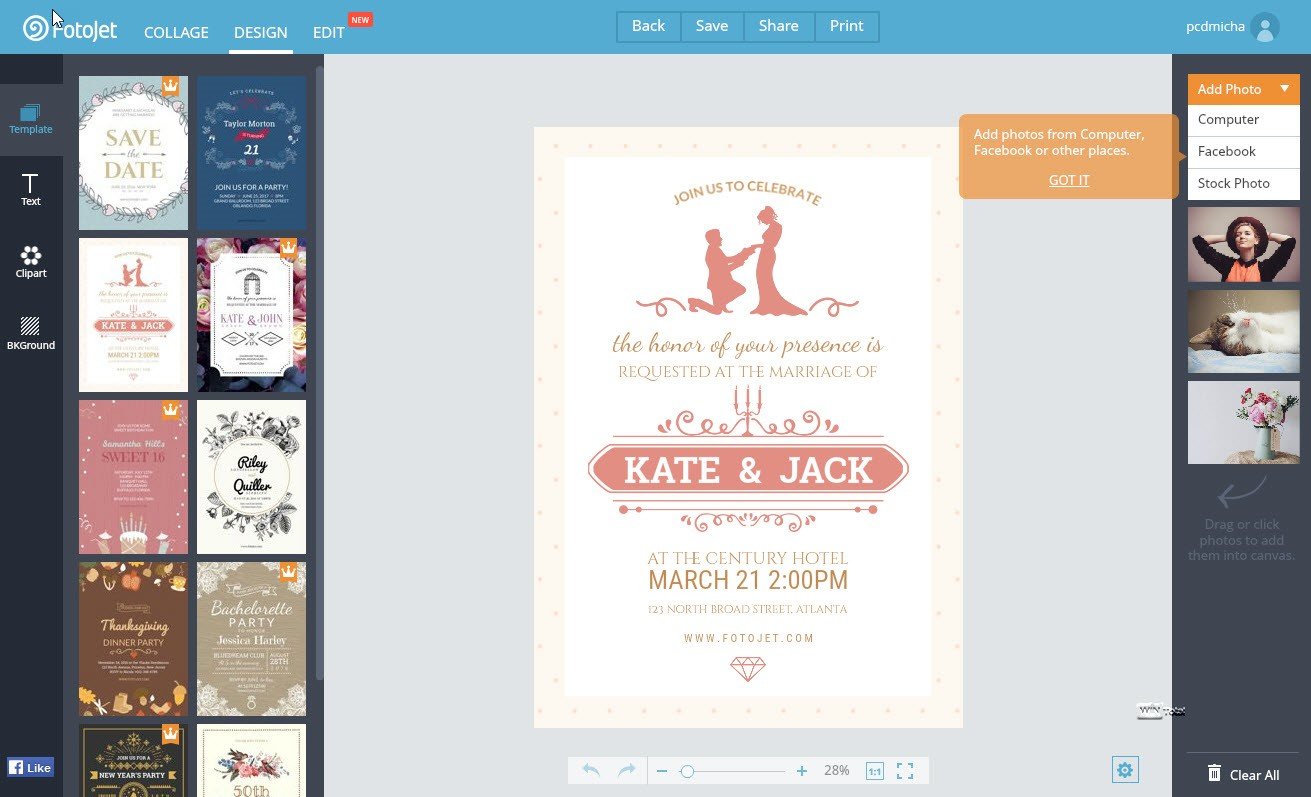Choose Stock Photo as photo source
The height and width of the screenshot is (797, 1311).
(x=1243, y=183)
